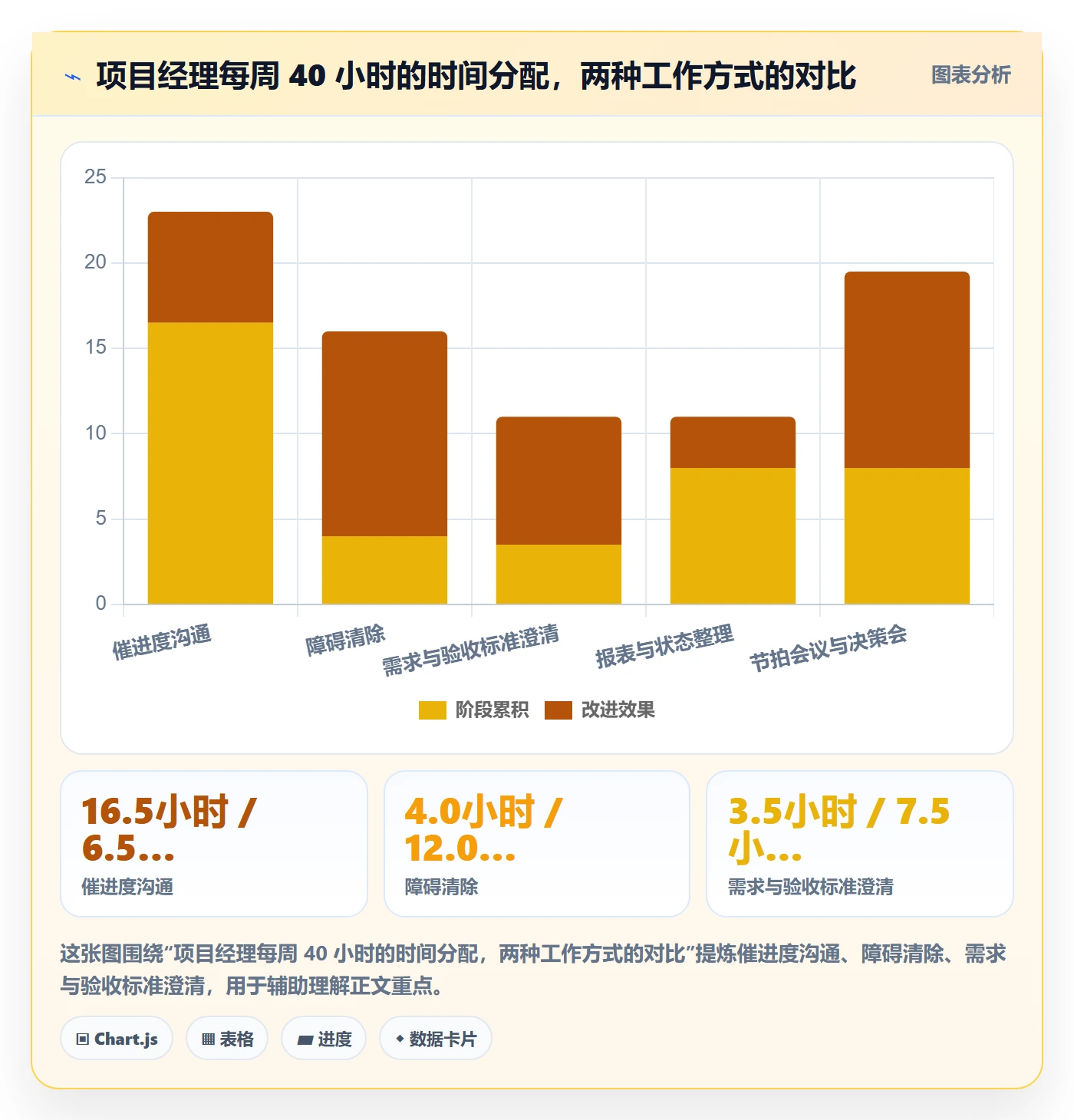Image resolution: width=1074 pixels, height=1120 pixels.
Task: Click the 3.5小时 / 7.5 小… card value
Action: pyautogui.click(x=839, y=829)
